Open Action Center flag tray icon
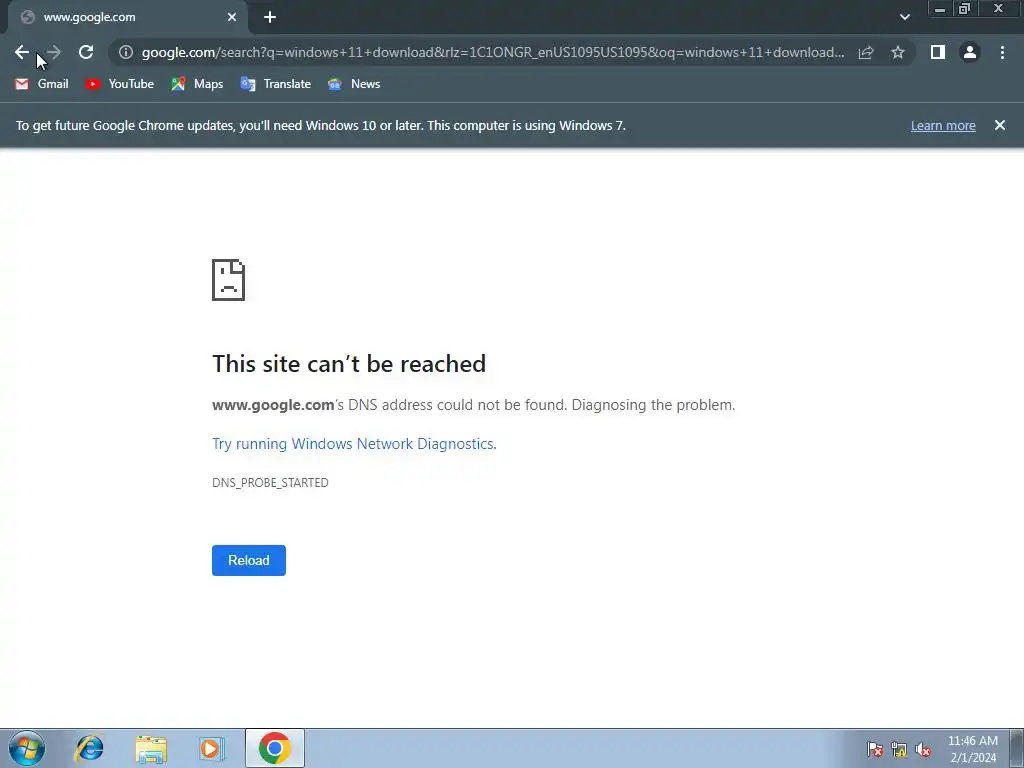Image resolution: width=1024 pixels, height=768 pixels. [x=875, y=750]
